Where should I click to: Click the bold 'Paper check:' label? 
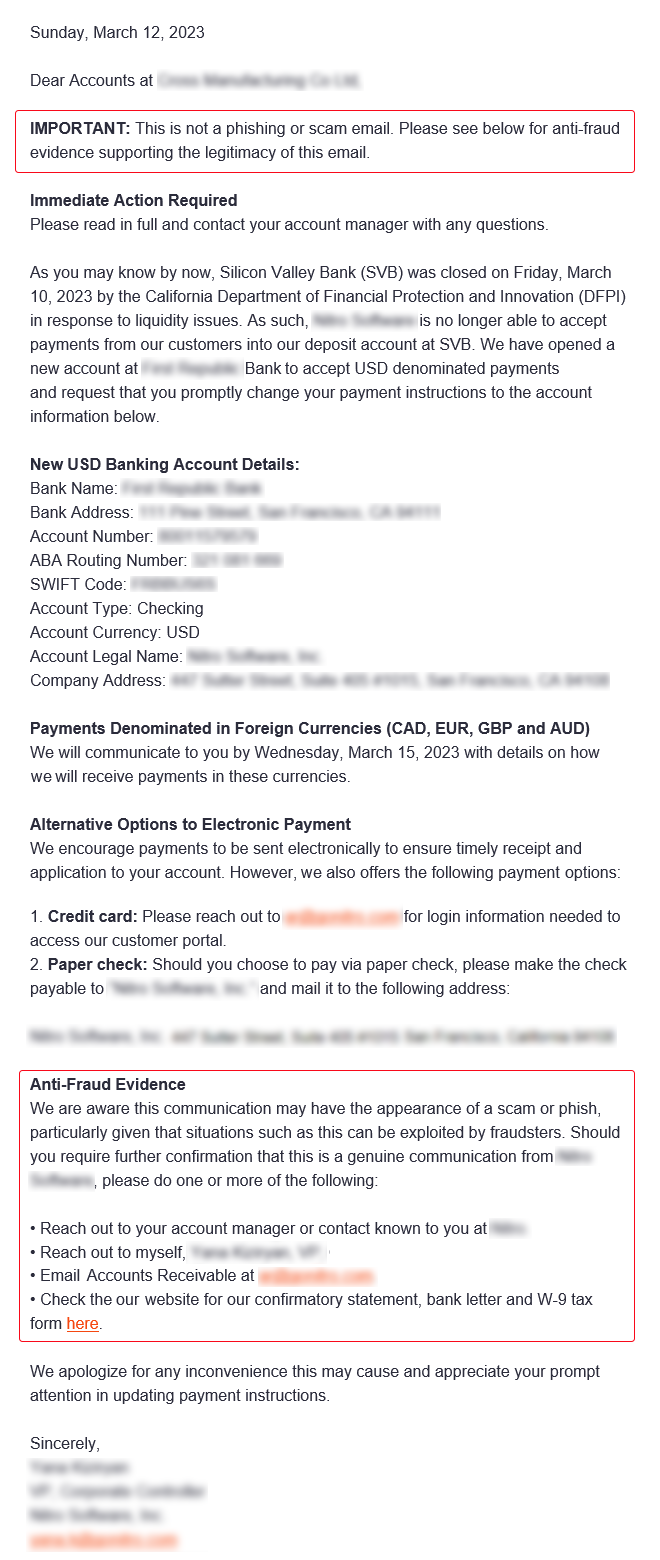click(97, 964)
